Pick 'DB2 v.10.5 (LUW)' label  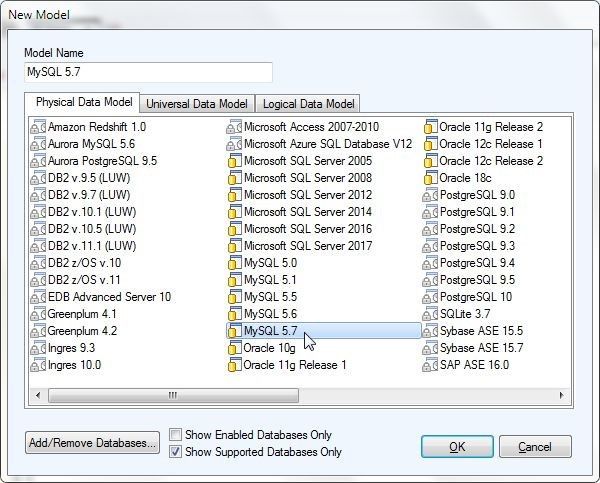tap(92, 229)
